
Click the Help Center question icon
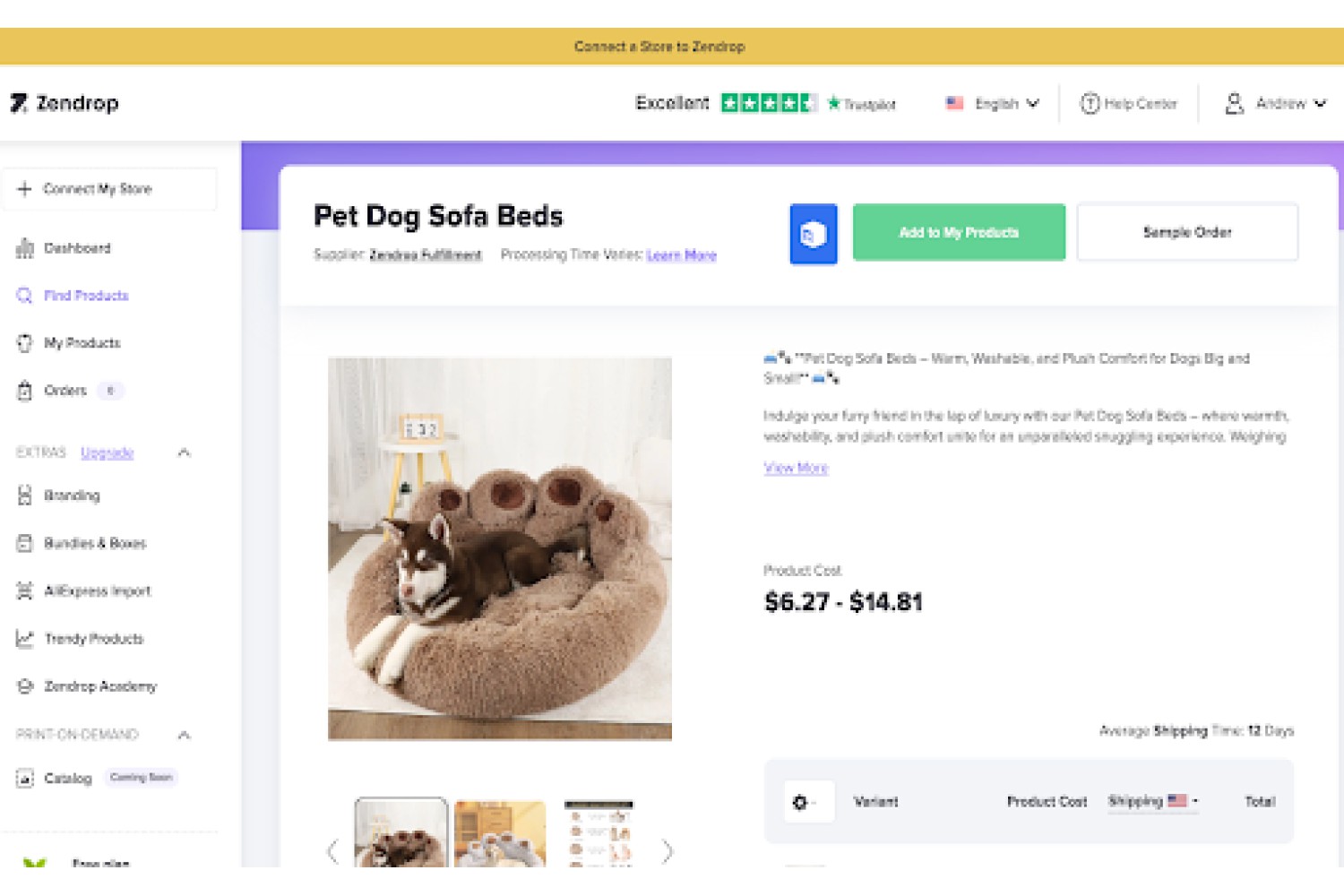point(1090,104)
